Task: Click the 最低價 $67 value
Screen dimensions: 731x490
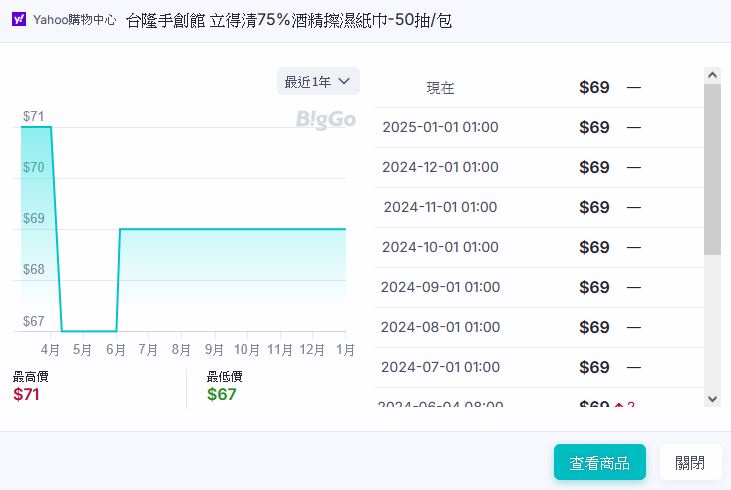Action: [221, 394]
